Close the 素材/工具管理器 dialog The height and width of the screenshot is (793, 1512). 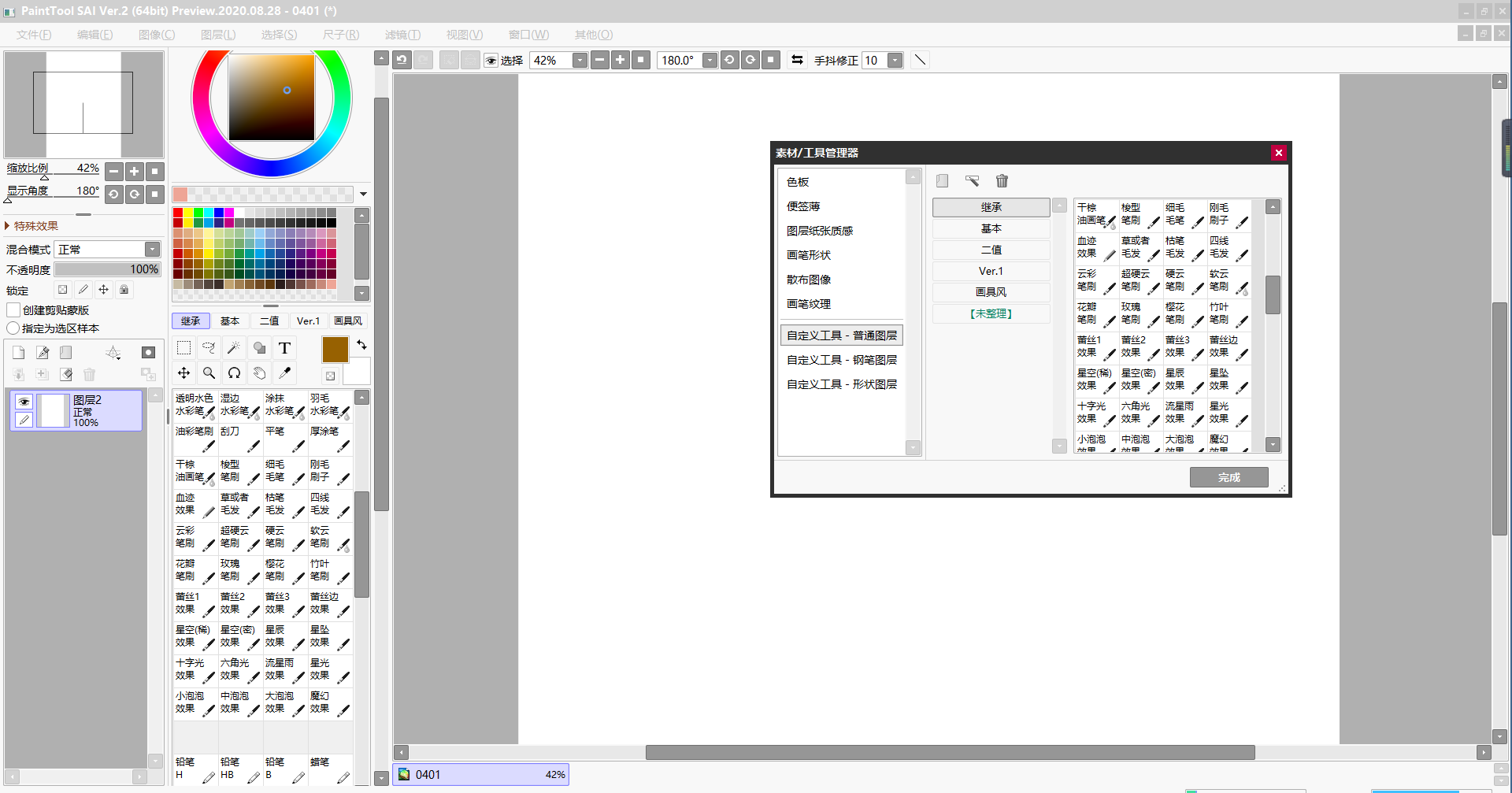pos(1279,153)
